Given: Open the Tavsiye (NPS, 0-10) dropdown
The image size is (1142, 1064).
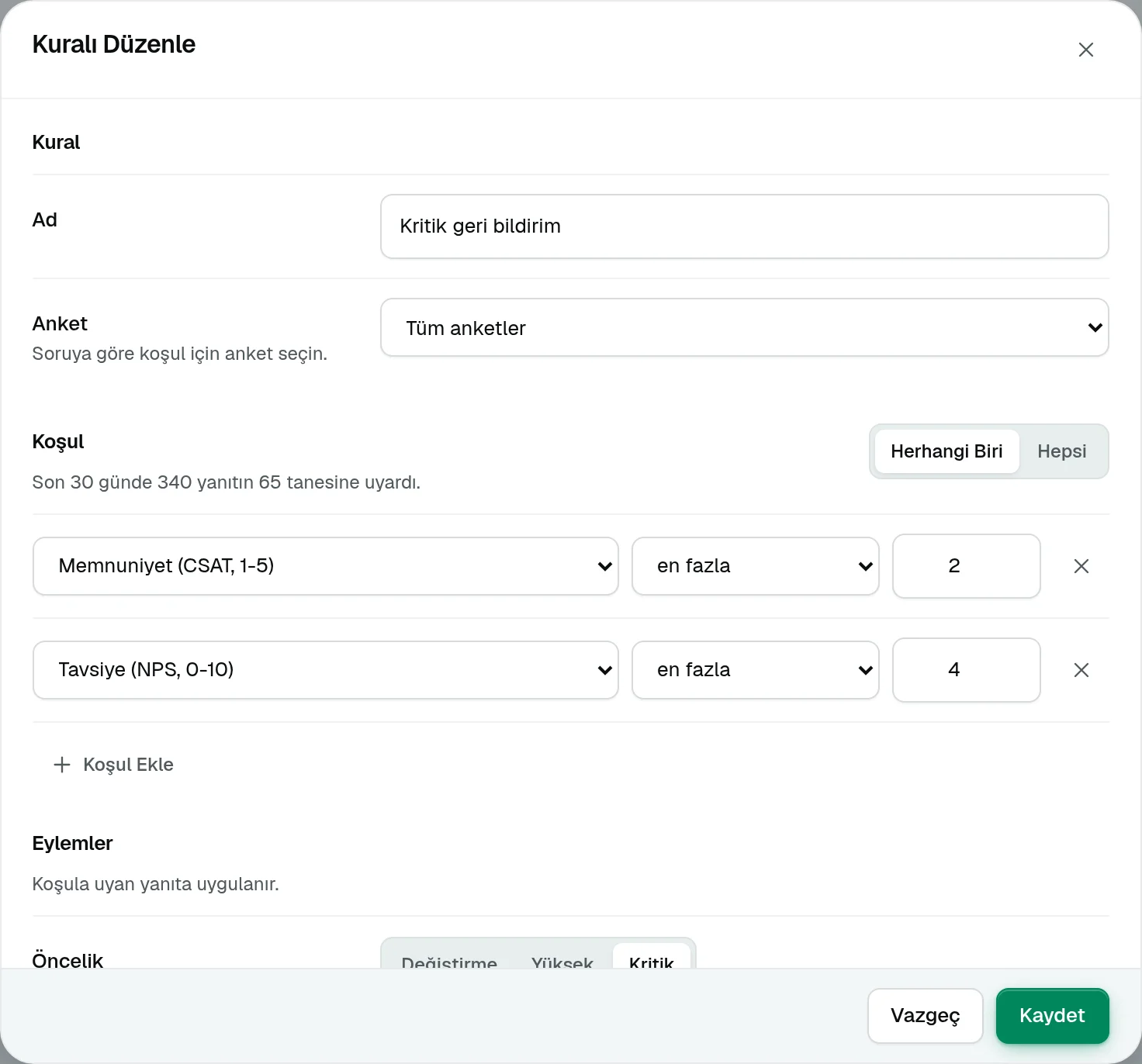Looking at the screenshot, I should (325, 670).
